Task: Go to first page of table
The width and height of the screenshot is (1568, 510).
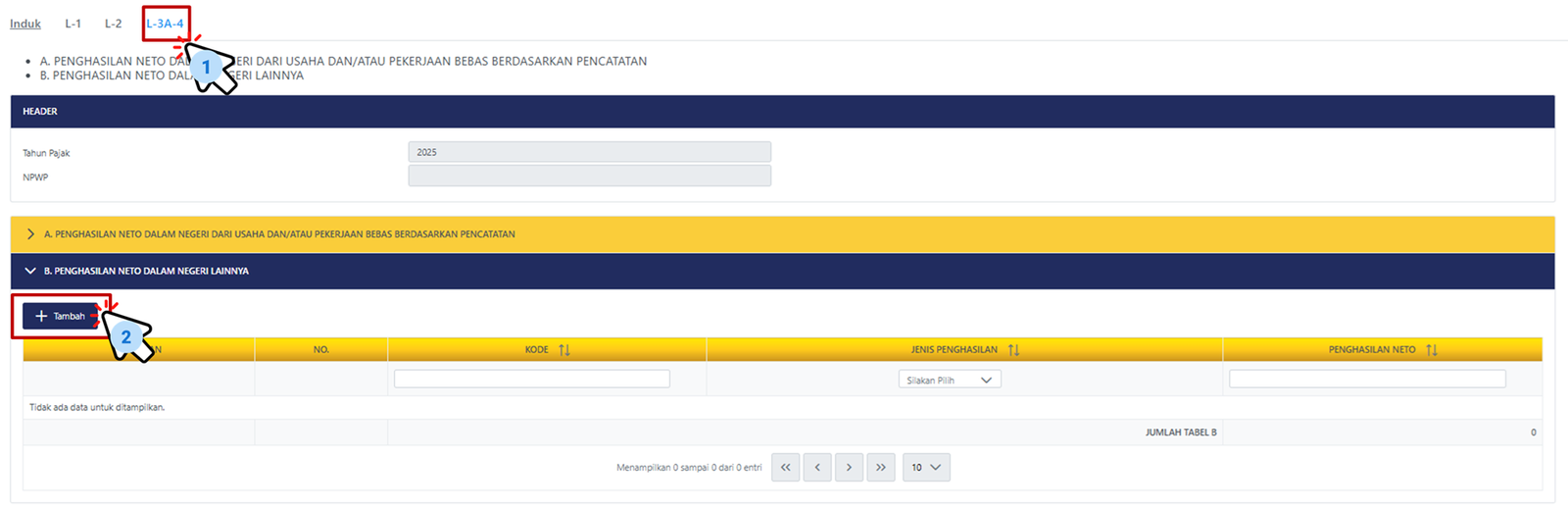Action: point(786,468)
